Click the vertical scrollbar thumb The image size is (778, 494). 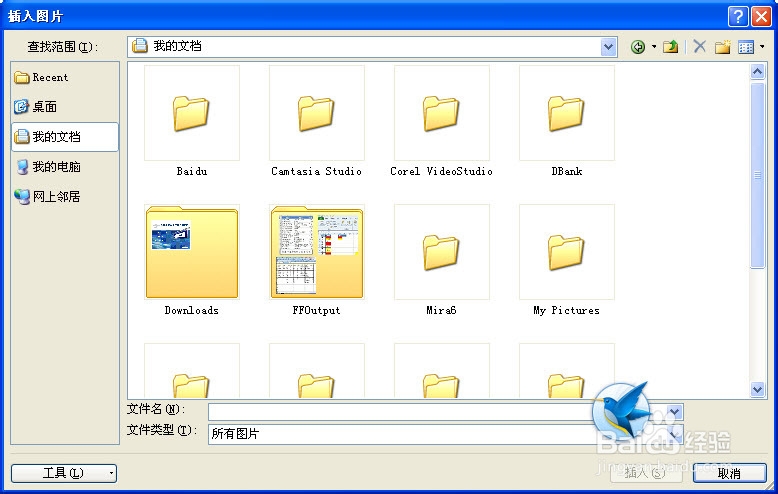coord(757,175)
